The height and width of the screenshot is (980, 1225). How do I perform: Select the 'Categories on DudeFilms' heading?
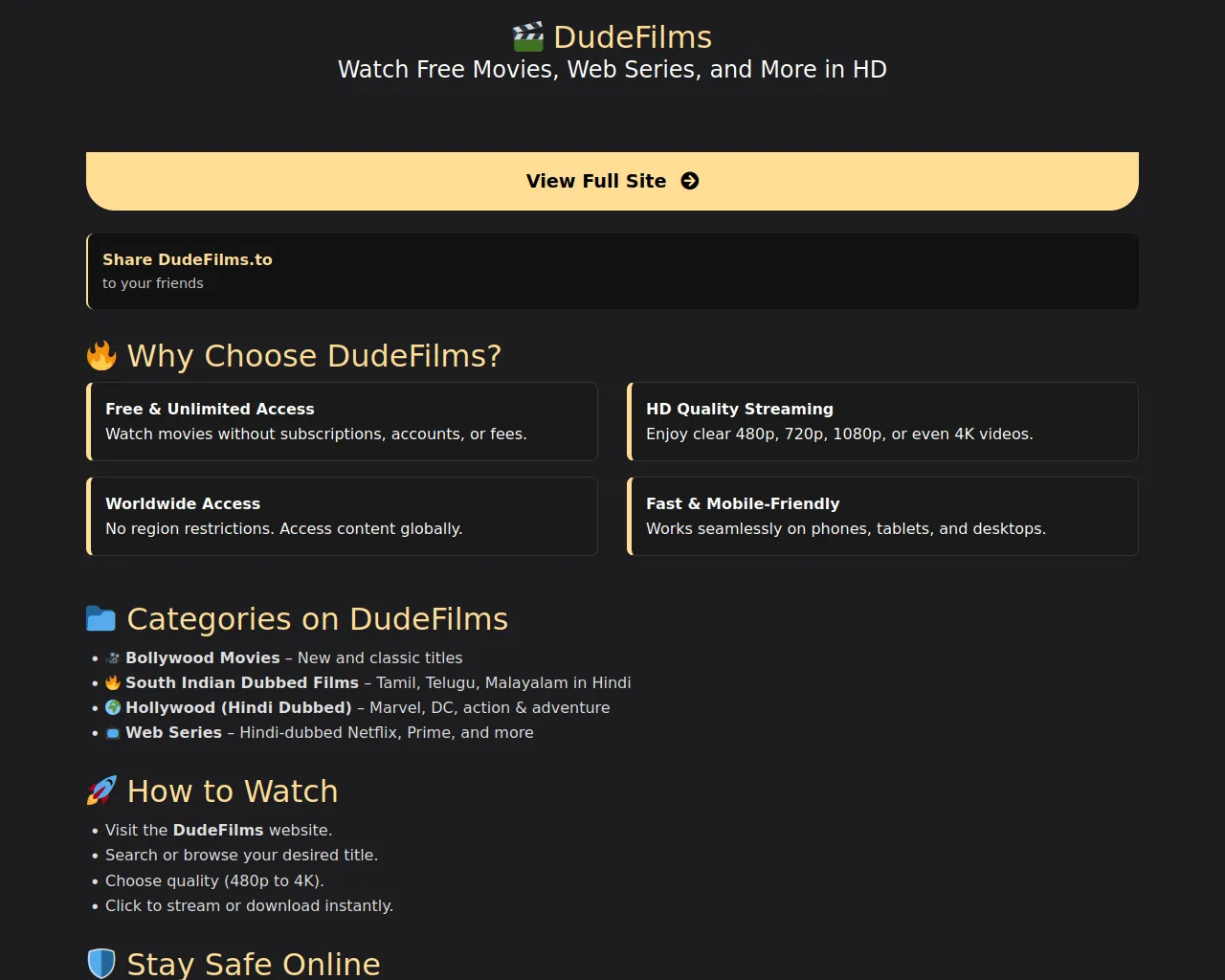[x=318, y=619]
